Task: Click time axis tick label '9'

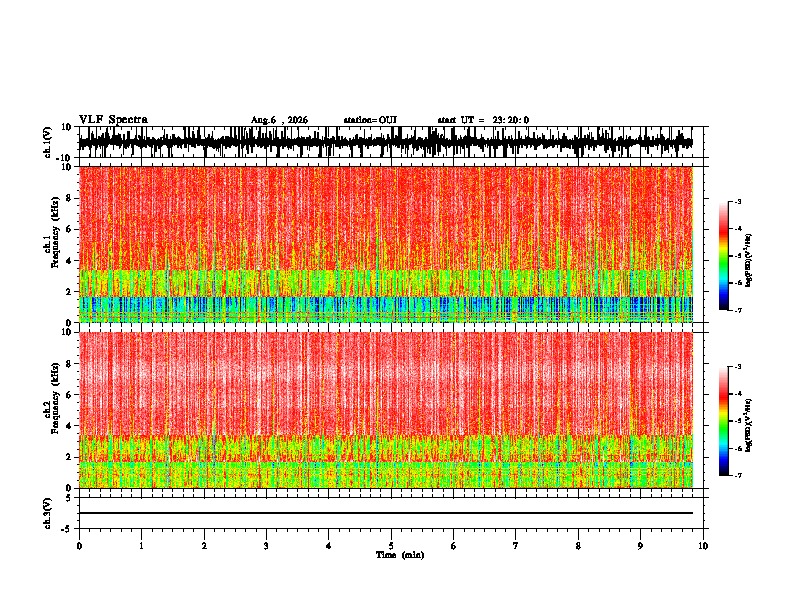Action: pyautogui.click(x=640, y=546)
